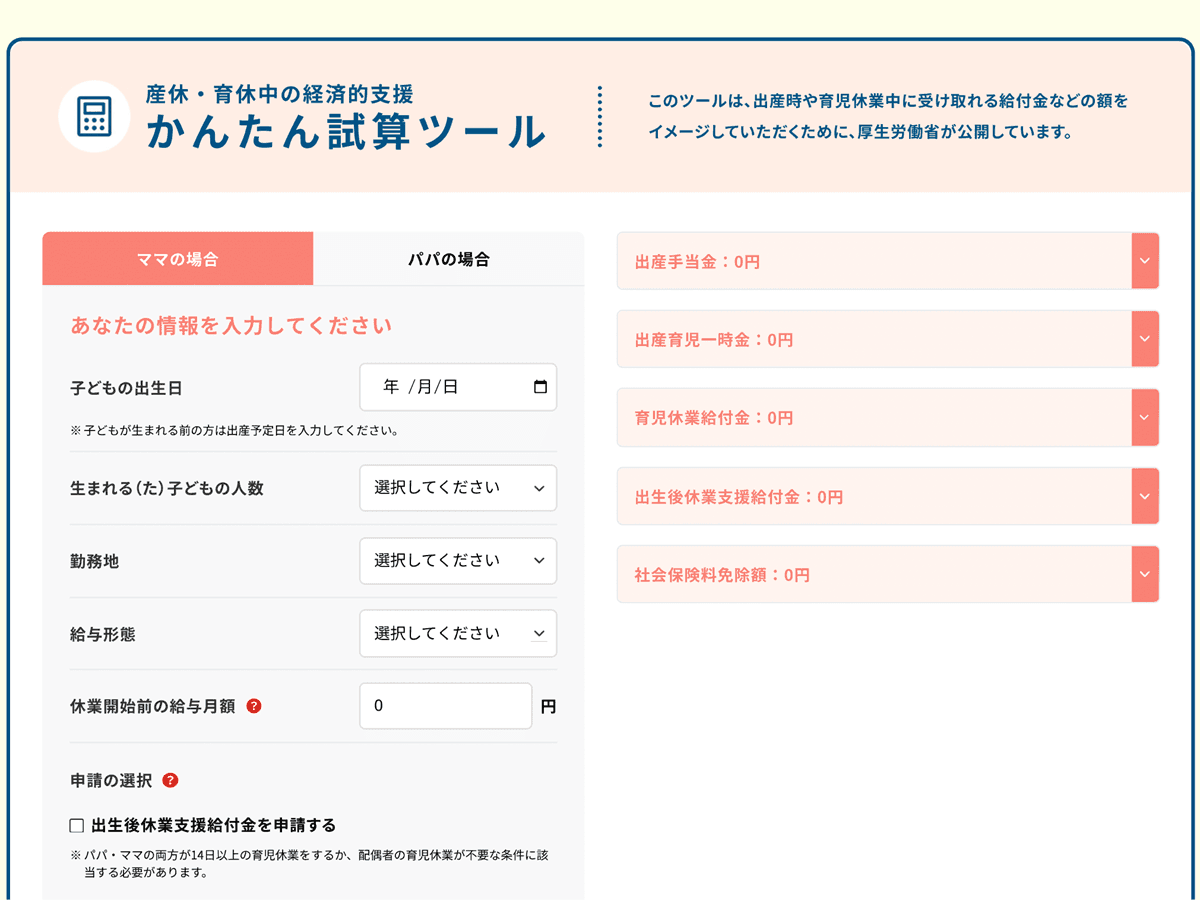This screenshot has width=1200, height=900.
Task: Open 生まれる(た)子どもの人数 dropdown
Action: [458, 488]
